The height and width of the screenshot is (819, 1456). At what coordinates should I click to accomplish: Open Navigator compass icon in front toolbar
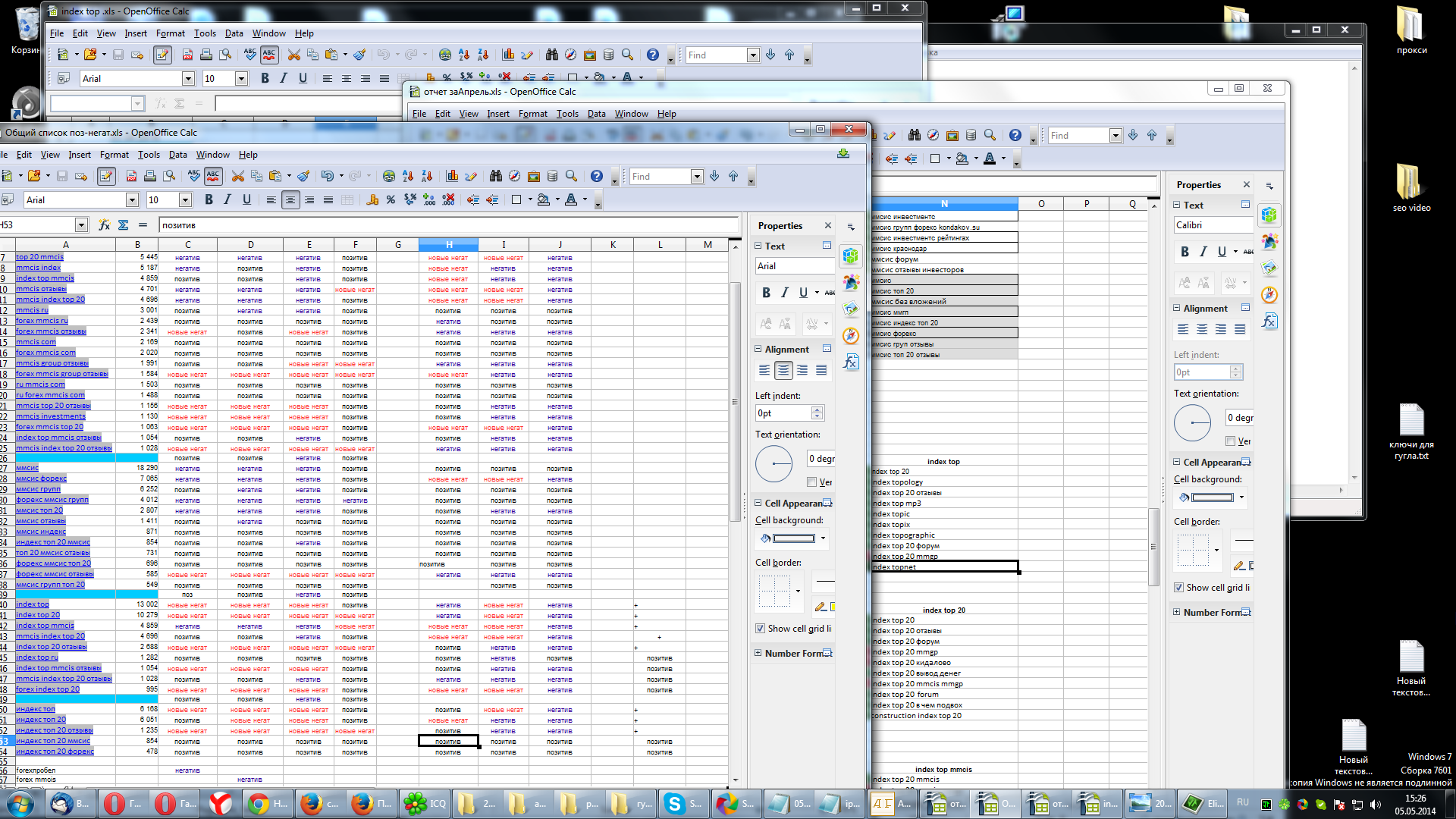(x=515, y=176)
